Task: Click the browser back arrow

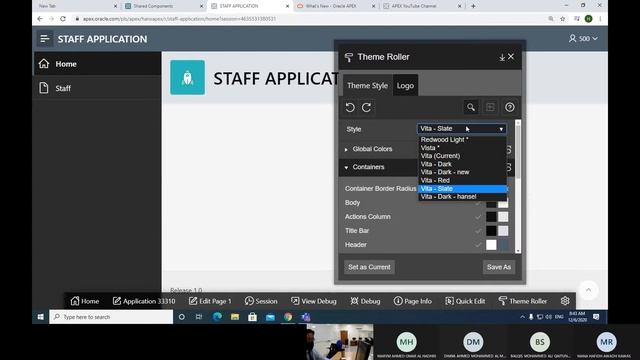Action: [40, 19]
